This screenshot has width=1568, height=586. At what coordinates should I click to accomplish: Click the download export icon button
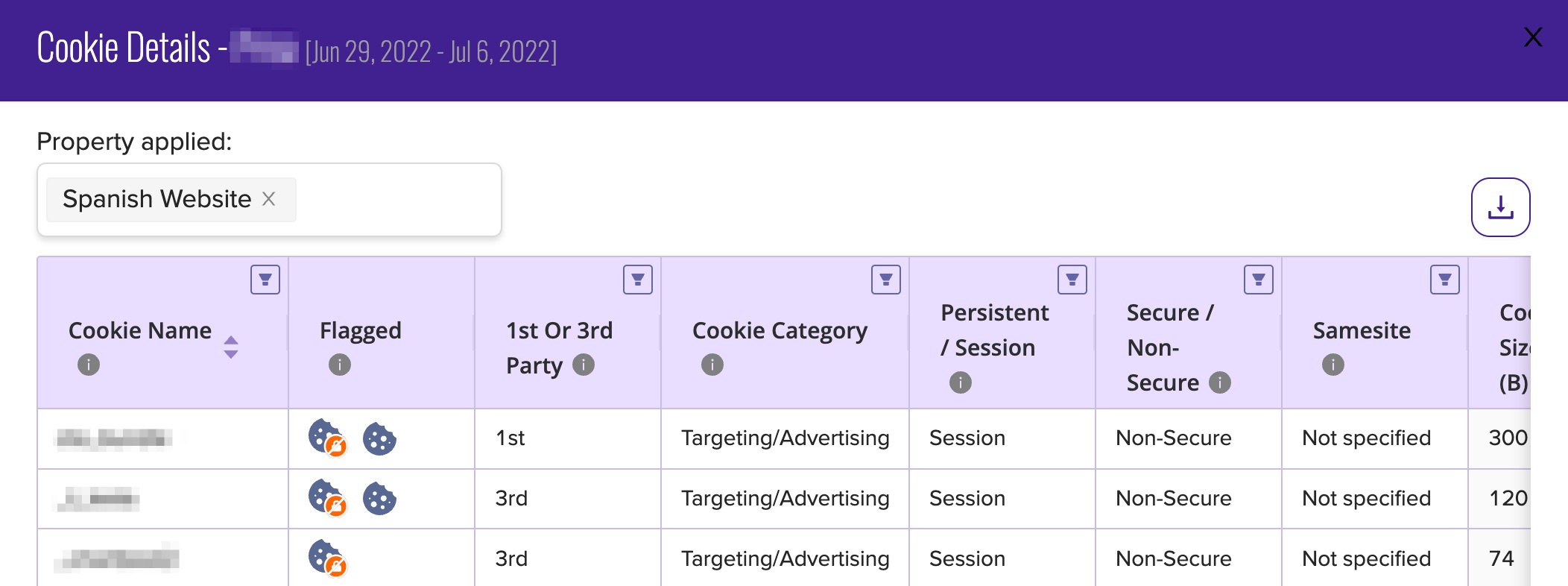tap(1500, 207)
